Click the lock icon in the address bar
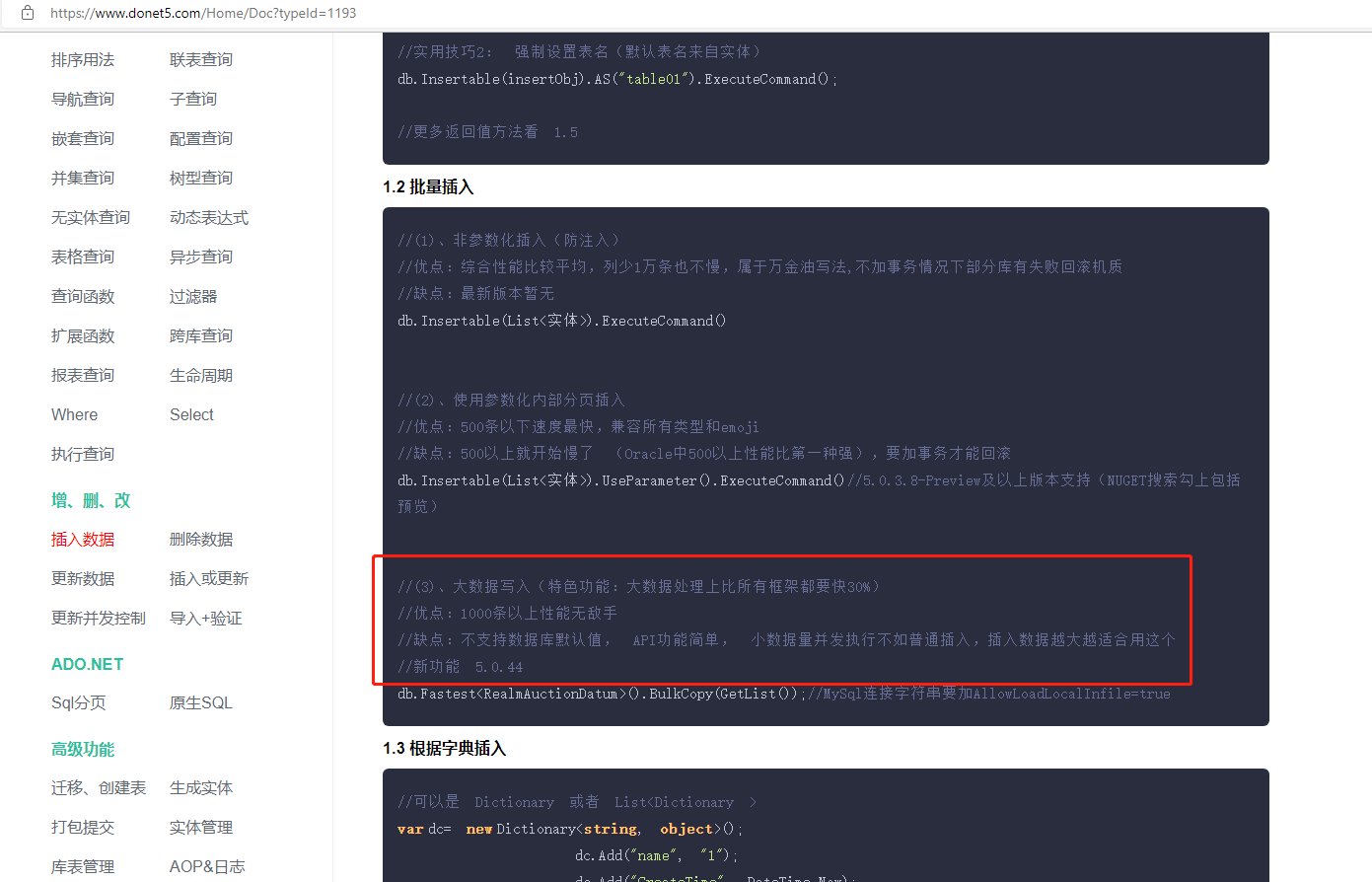This screenshot has width=1372, height=882. (26, 14)
